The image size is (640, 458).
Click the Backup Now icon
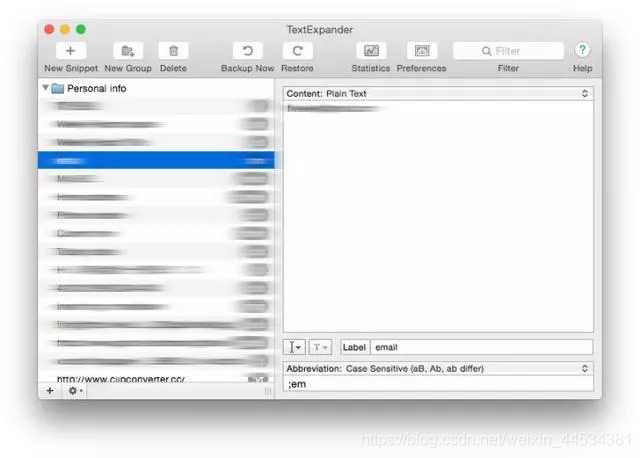pos(248,51)
